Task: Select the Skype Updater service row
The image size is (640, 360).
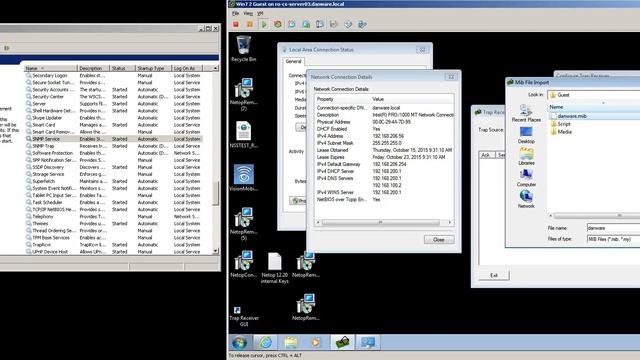Action: click(x=113, y=118)
